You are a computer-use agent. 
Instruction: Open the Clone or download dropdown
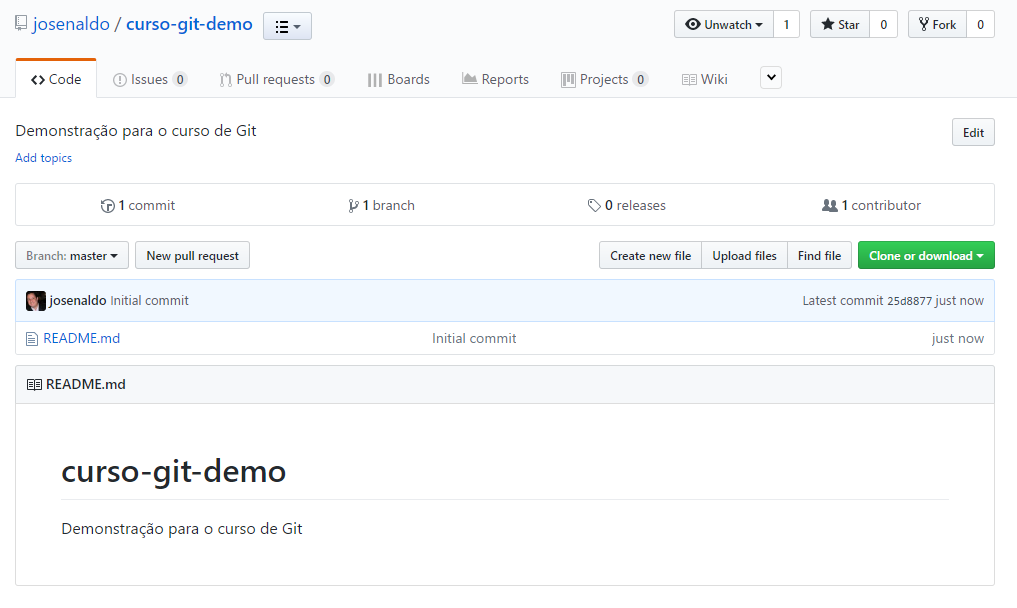click(926, 256)
